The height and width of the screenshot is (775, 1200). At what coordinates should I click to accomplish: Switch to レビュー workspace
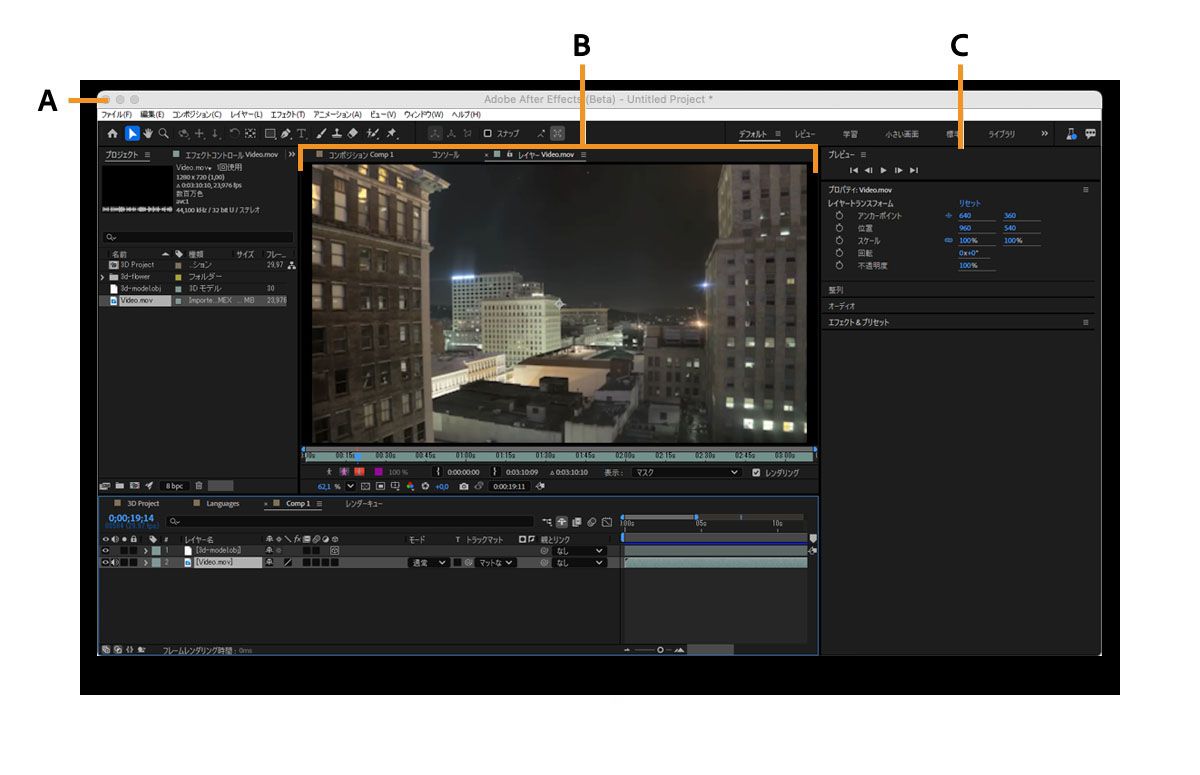click(x=805, y=133)
